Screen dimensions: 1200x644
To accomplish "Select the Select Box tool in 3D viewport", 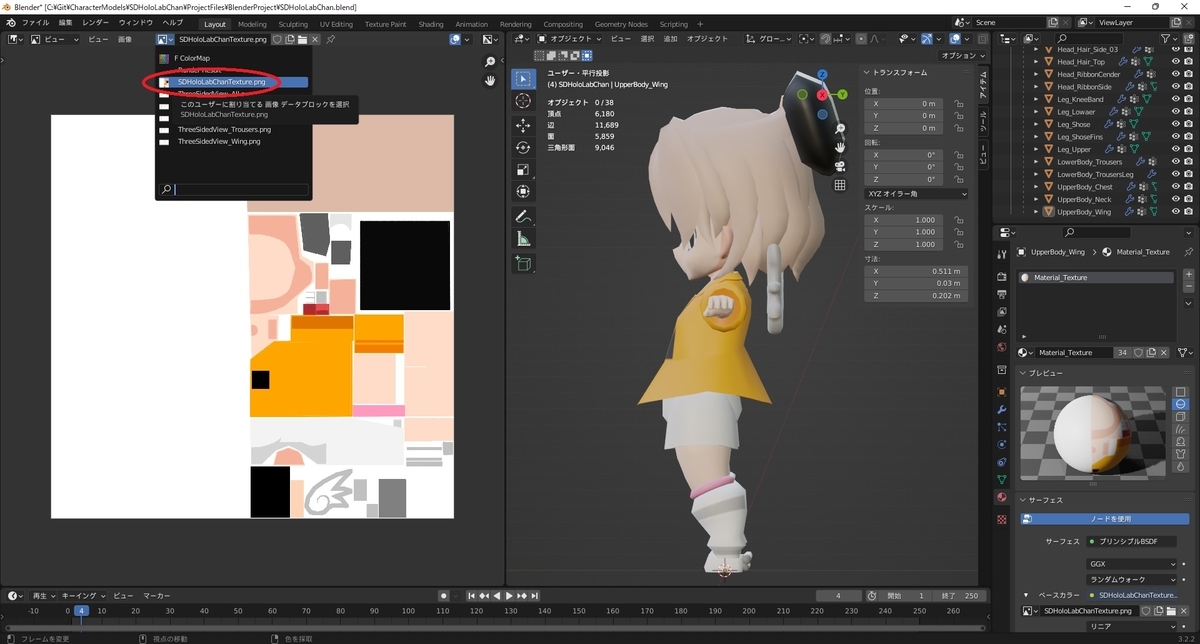I will tap(523, 79).
